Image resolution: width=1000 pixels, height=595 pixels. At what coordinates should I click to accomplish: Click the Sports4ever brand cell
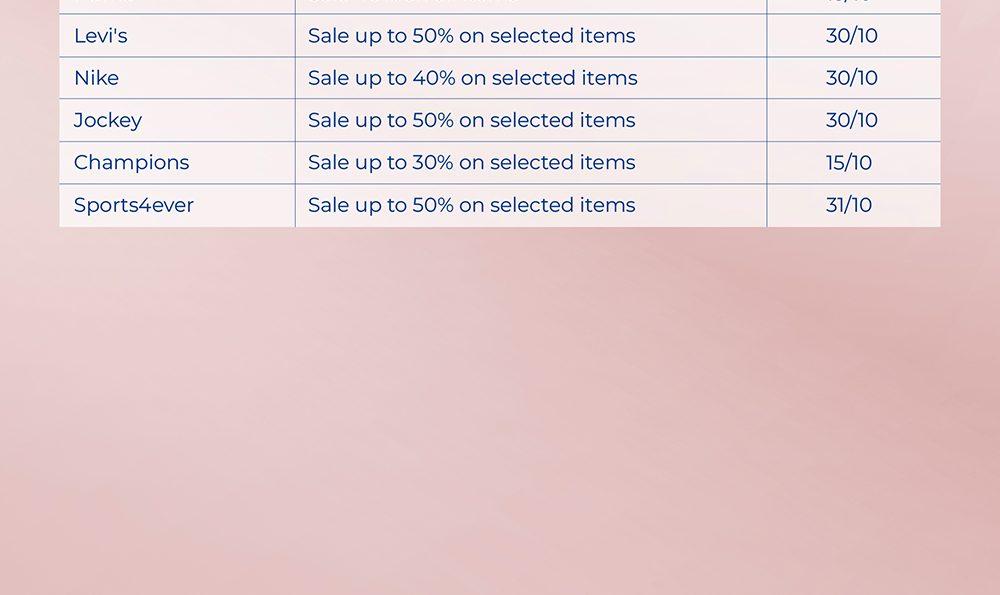click(x=134, y=205)
